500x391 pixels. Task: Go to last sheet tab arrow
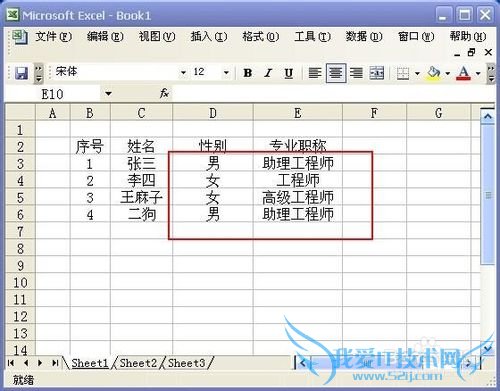click(x=55, y=363)
